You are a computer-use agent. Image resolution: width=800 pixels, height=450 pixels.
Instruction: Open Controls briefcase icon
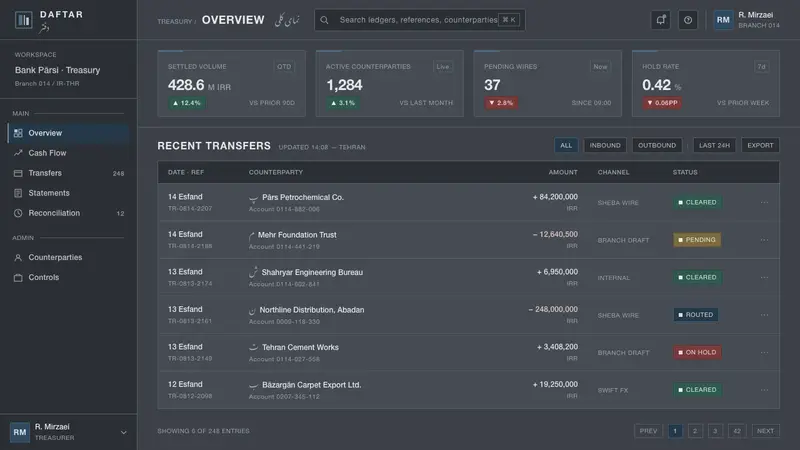pyautogui.click(x=18, y=278)
